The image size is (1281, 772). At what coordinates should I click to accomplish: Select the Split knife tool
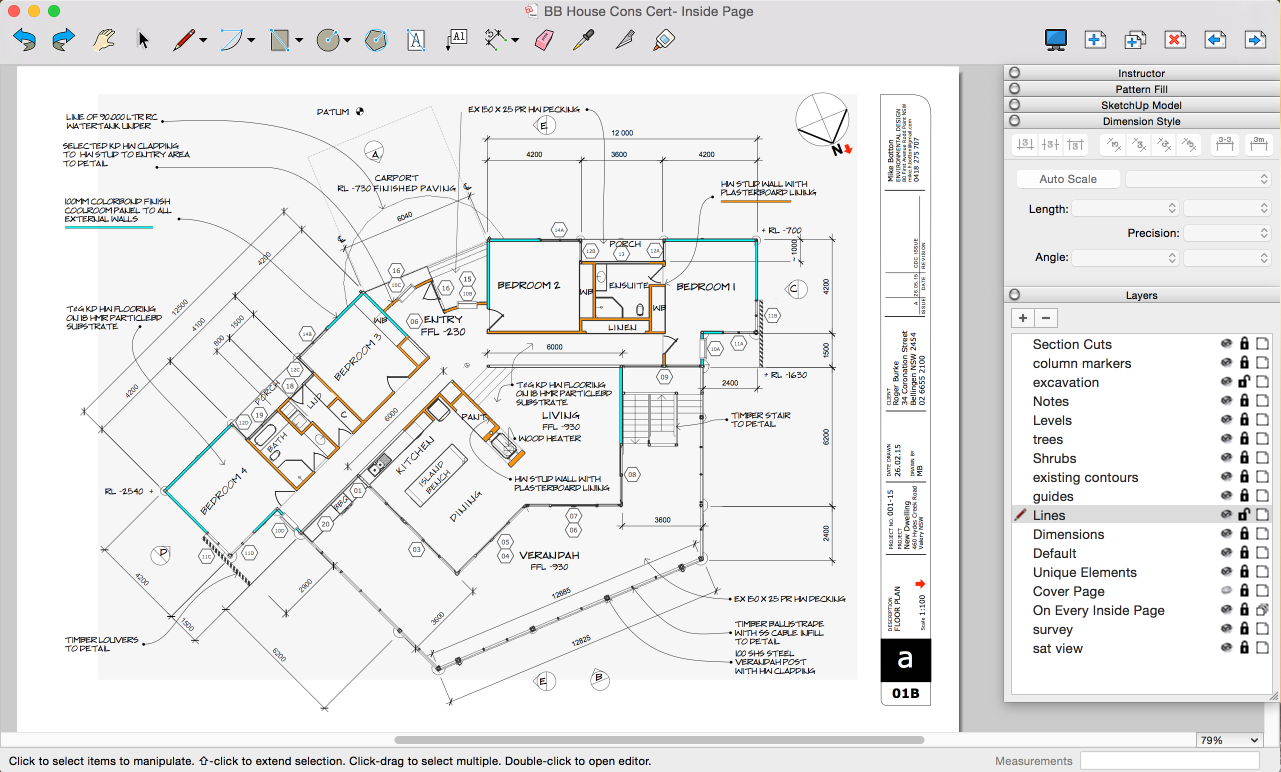(x=624, y=40)
